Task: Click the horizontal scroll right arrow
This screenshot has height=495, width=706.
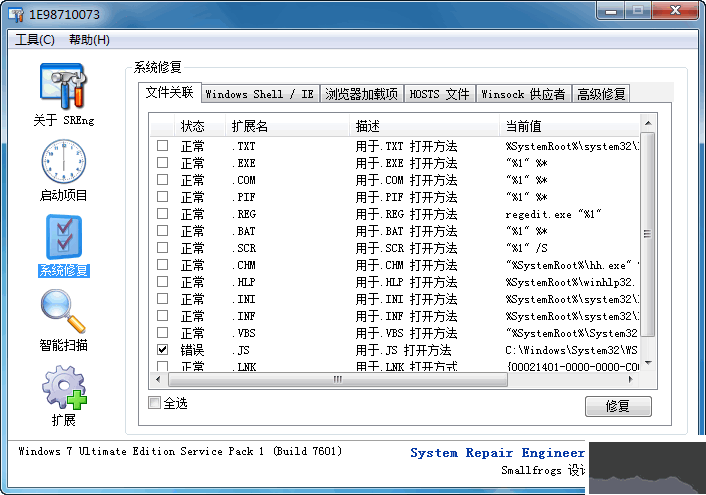Action: point(630,380)
